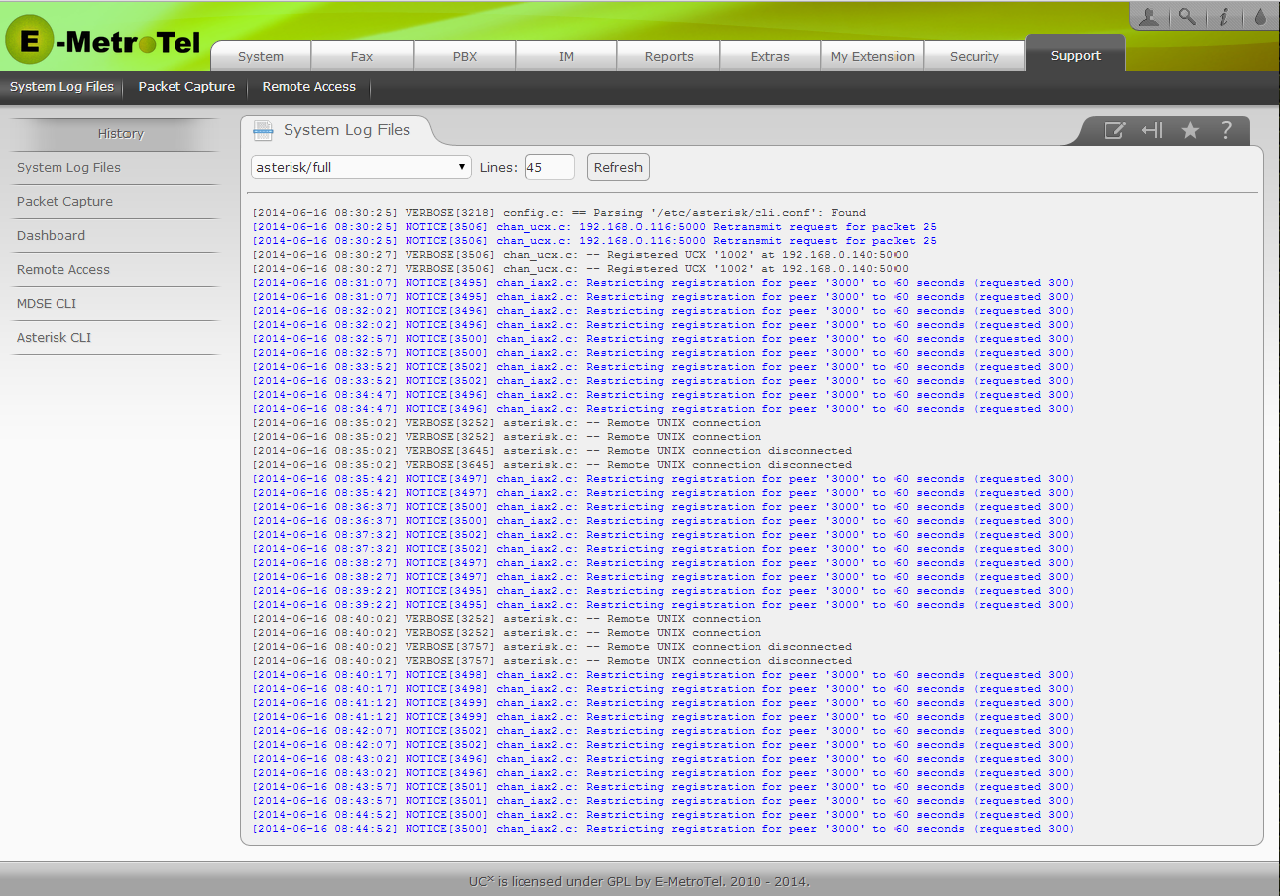This screenshot has width=1281, height=896.
Task: Open the Reports tab
Action: click(x=669, y=56)
